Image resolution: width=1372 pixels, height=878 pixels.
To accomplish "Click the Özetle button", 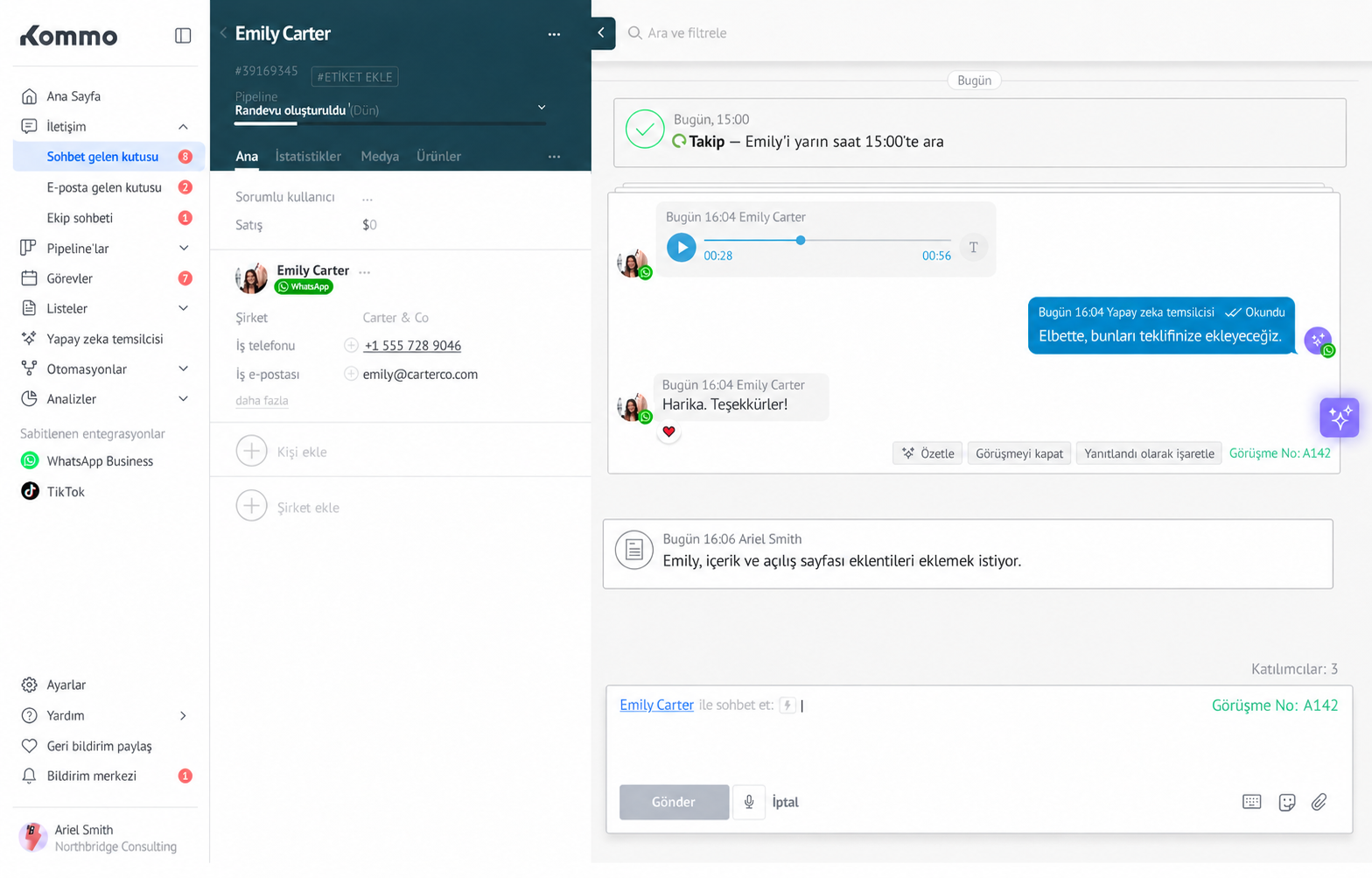I will (x=927, y=453).
